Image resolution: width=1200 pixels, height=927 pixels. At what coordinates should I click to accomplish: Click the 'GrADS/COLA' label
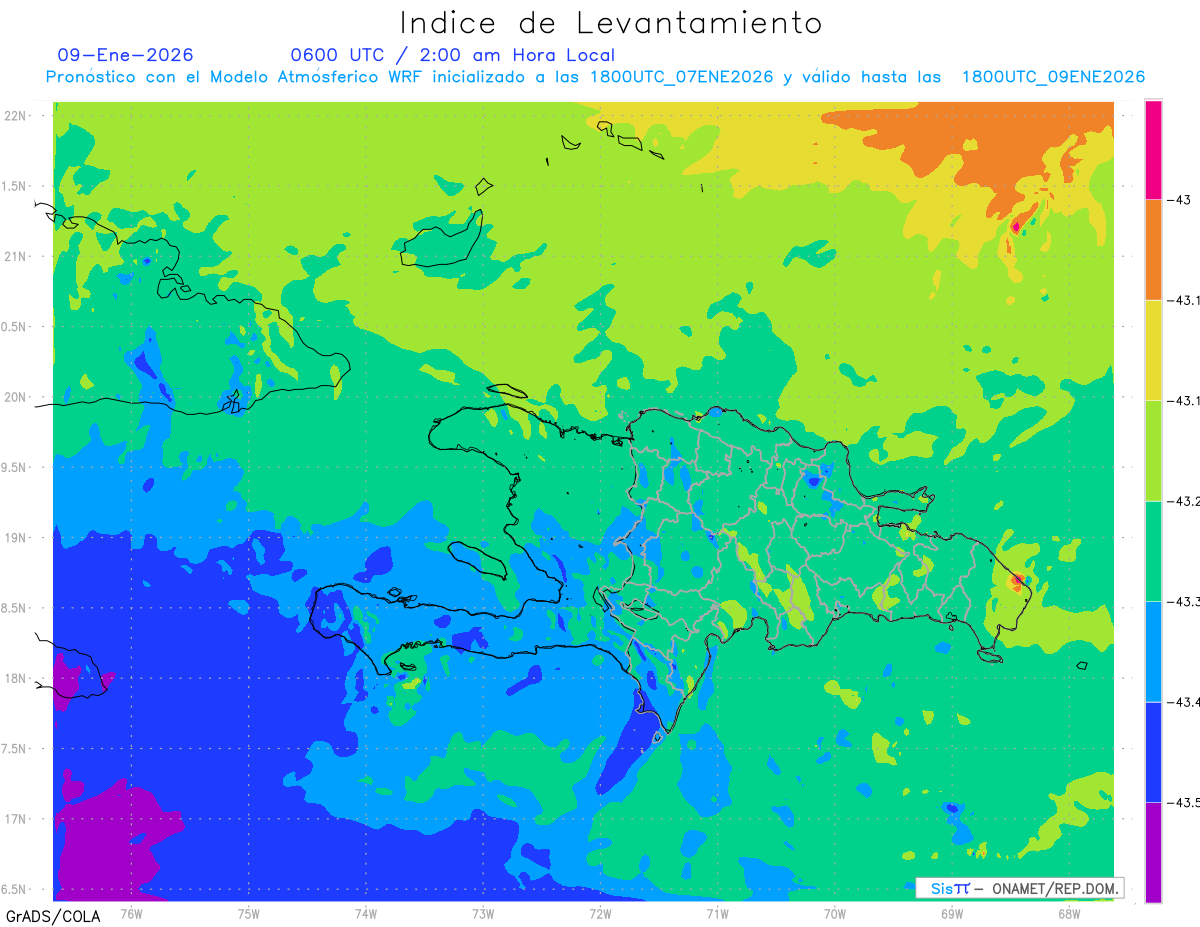[53, 916]
